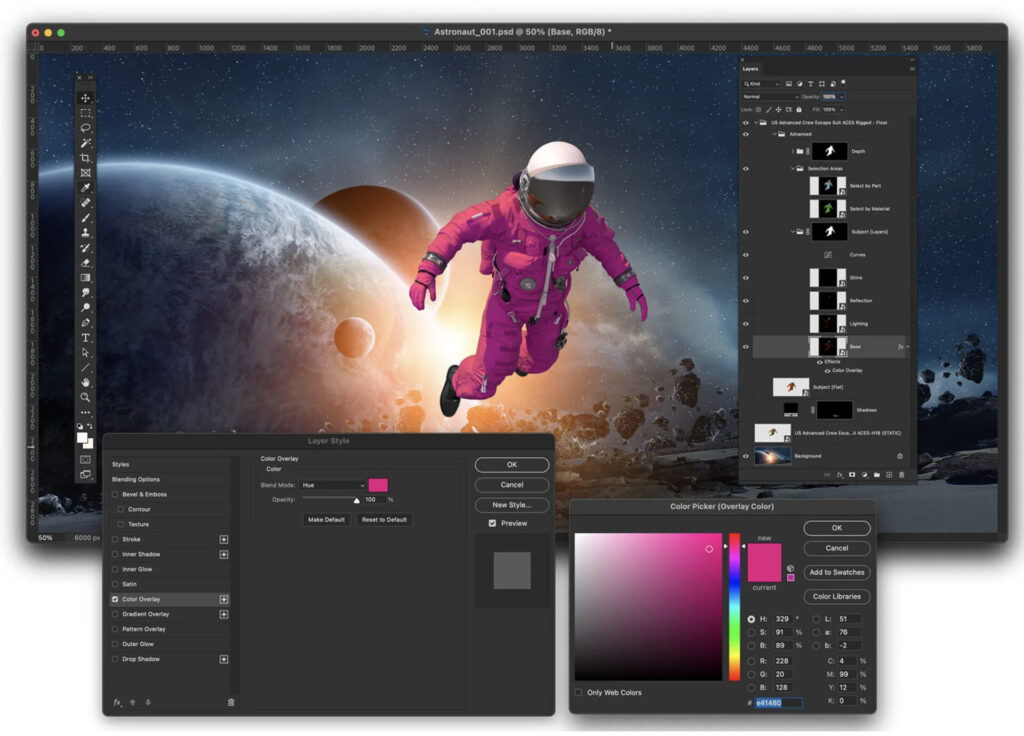Click the Make Default button
The image size is (1024, 736).
(326, 520)
